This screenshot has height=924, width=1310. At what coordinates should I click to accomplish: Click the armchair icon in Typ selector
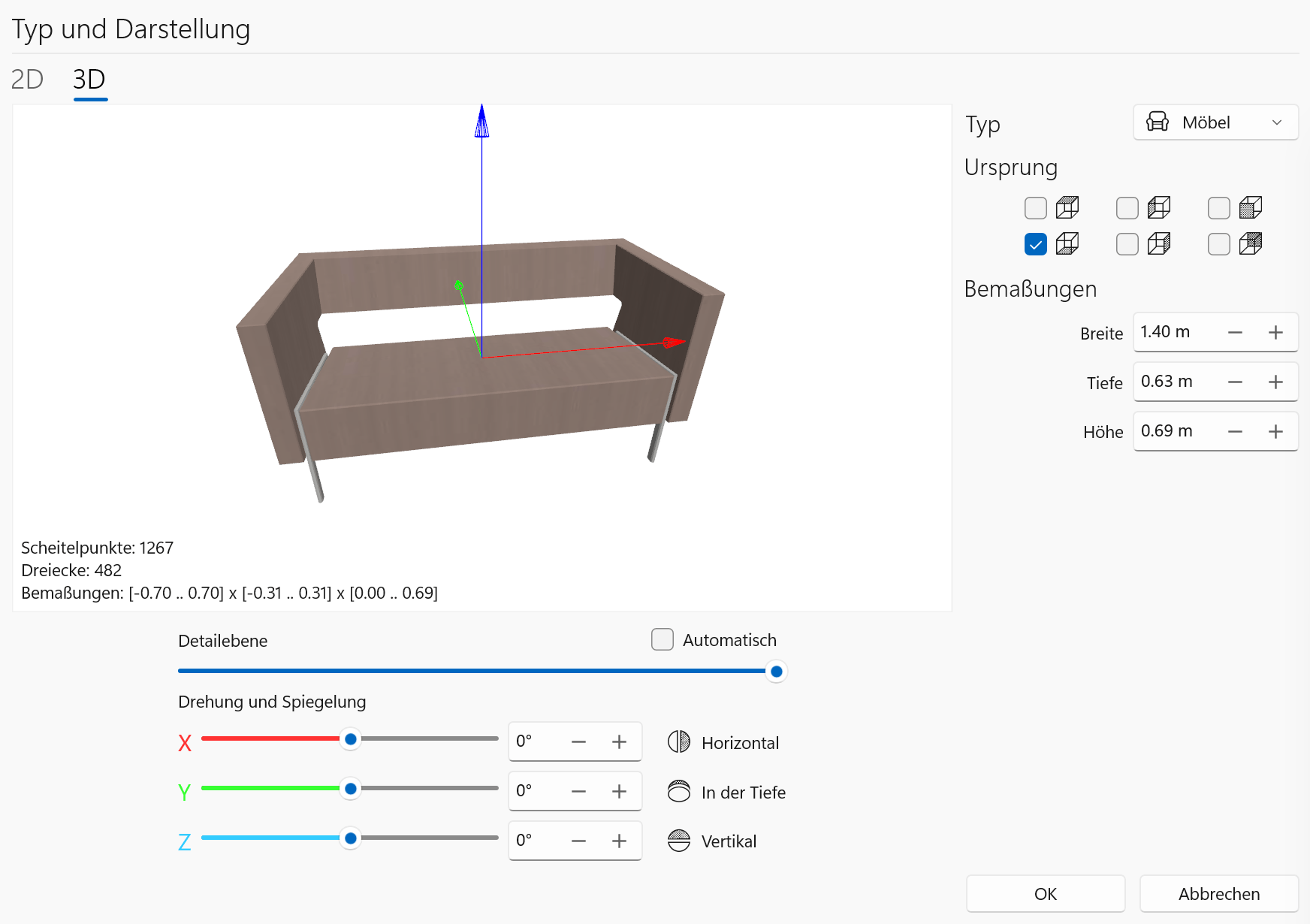(1158, 122)
